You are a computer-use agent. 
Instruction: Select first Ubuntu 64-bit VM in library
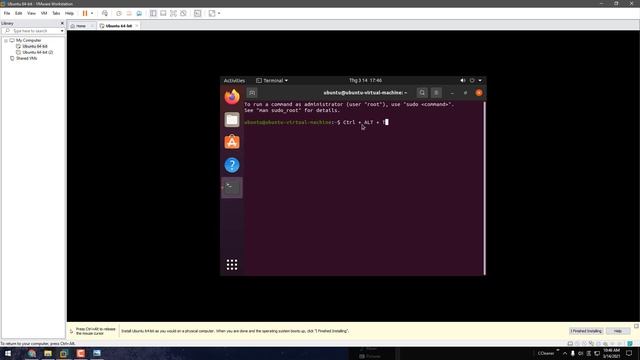[35, 47]
